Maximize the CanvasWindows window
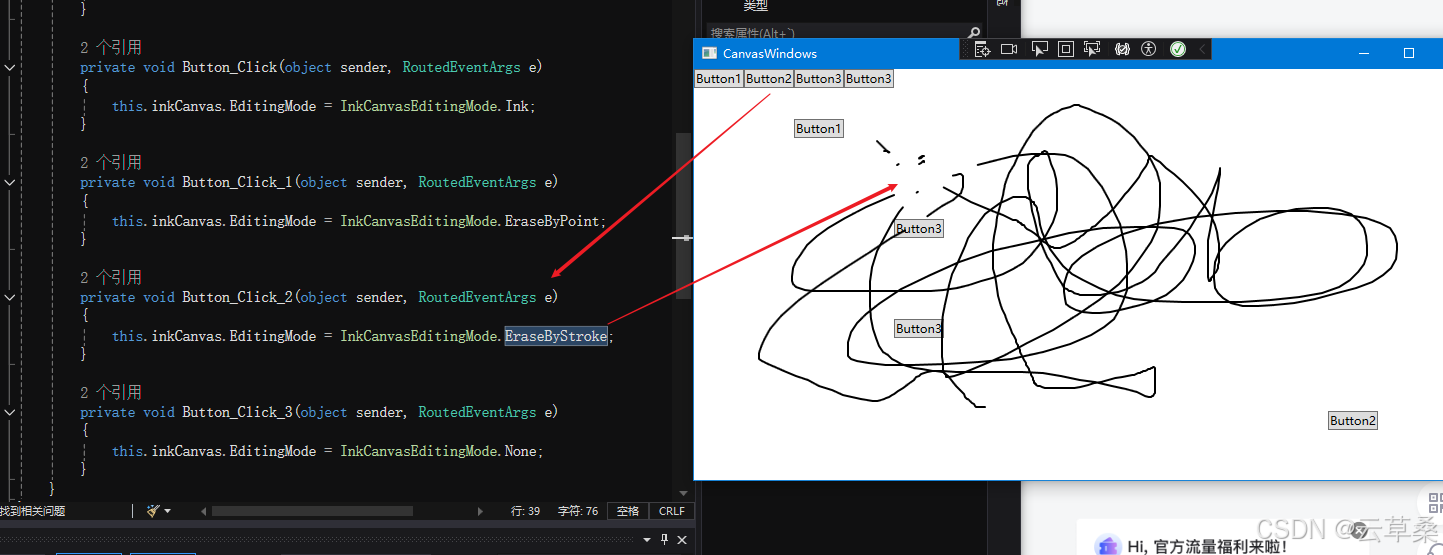 1409,53
